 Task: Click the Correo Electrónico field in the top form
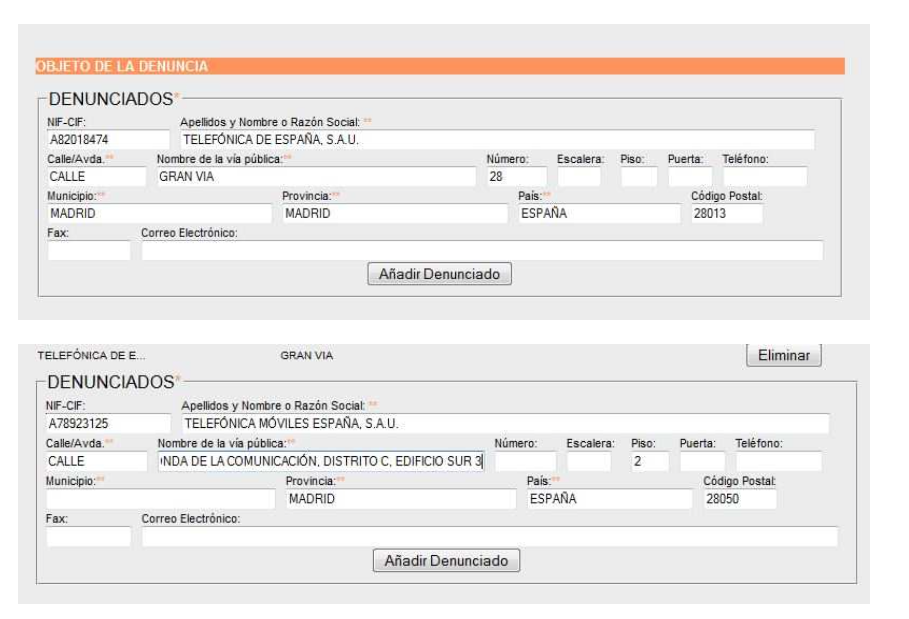(482, 251)
